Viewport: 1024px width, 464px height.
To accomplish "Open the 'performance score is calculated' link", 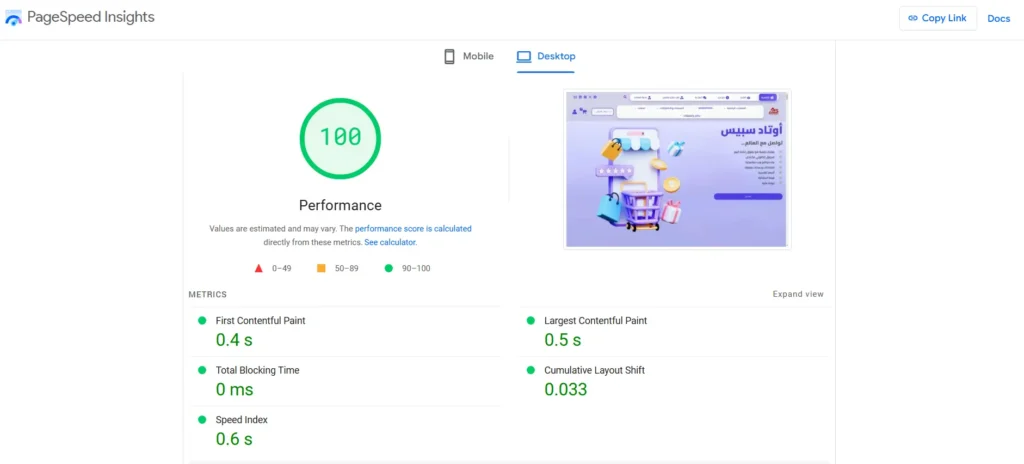I will pos(413,229).
